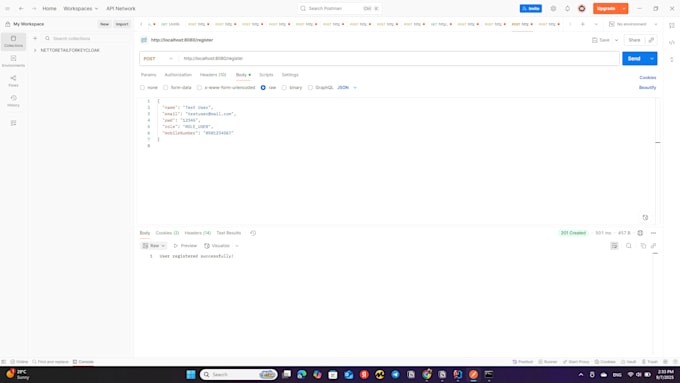
Task: Select the 'none' body type radio
Action: [142, 88]
